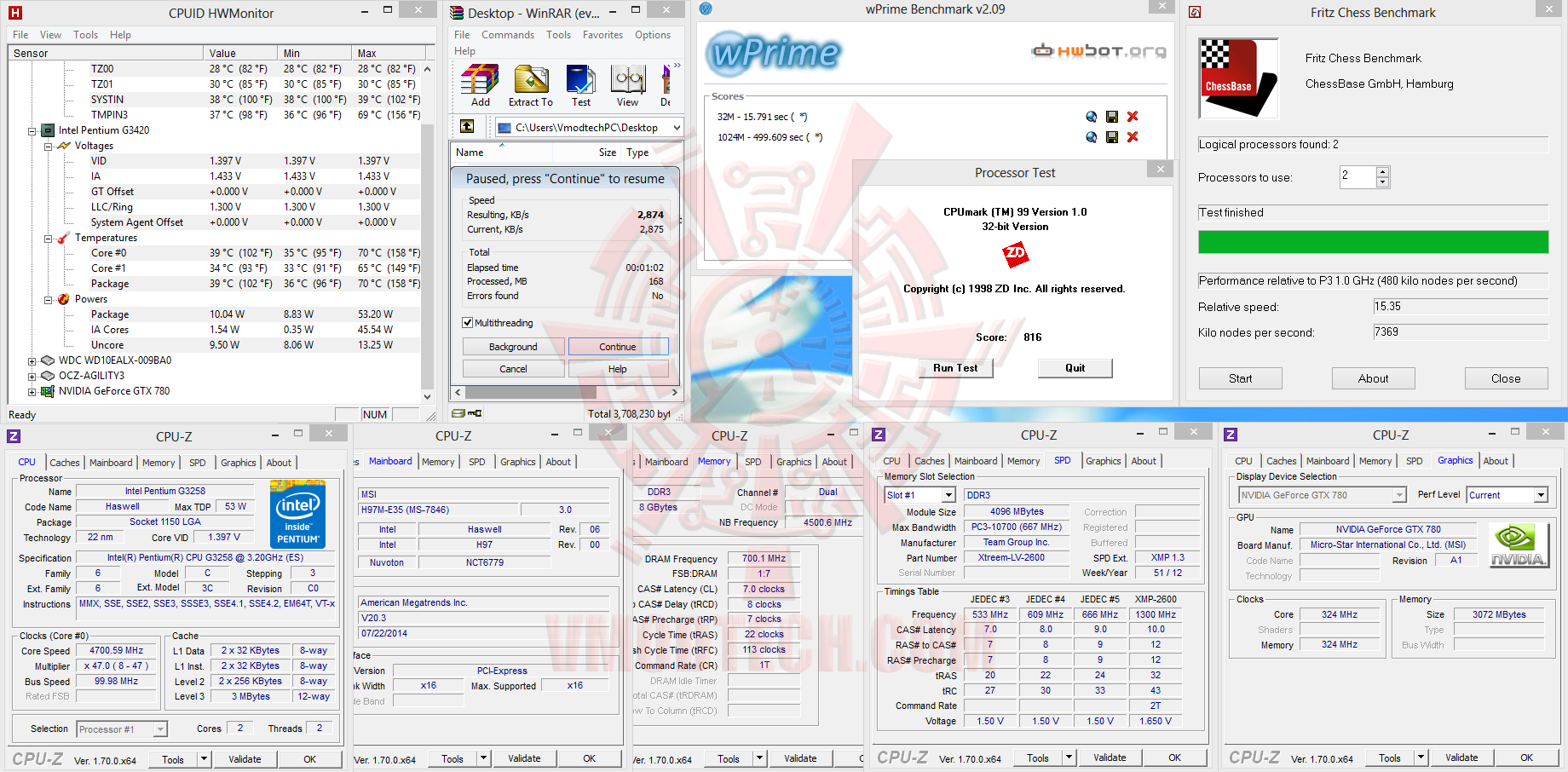Open the WinRAR path dropdown
The height and width of the screenshot is (772, 1568).
(x=677, y=128)
